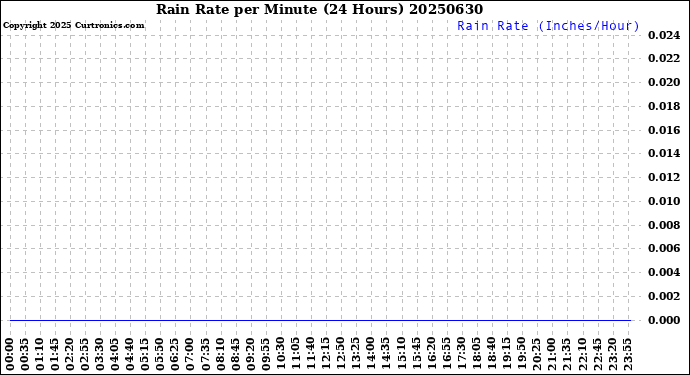Click the 0.022 y-axis value

664,59
